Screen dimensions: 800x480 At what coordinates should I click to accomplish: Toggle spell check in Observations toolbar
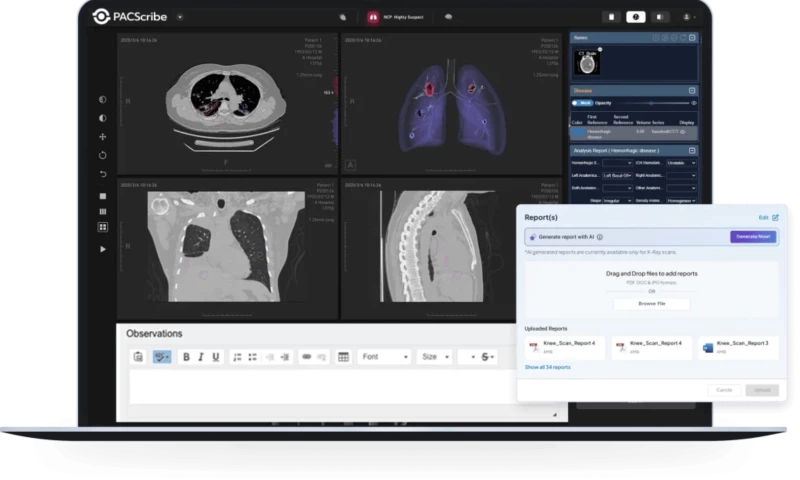coord(162,357)
